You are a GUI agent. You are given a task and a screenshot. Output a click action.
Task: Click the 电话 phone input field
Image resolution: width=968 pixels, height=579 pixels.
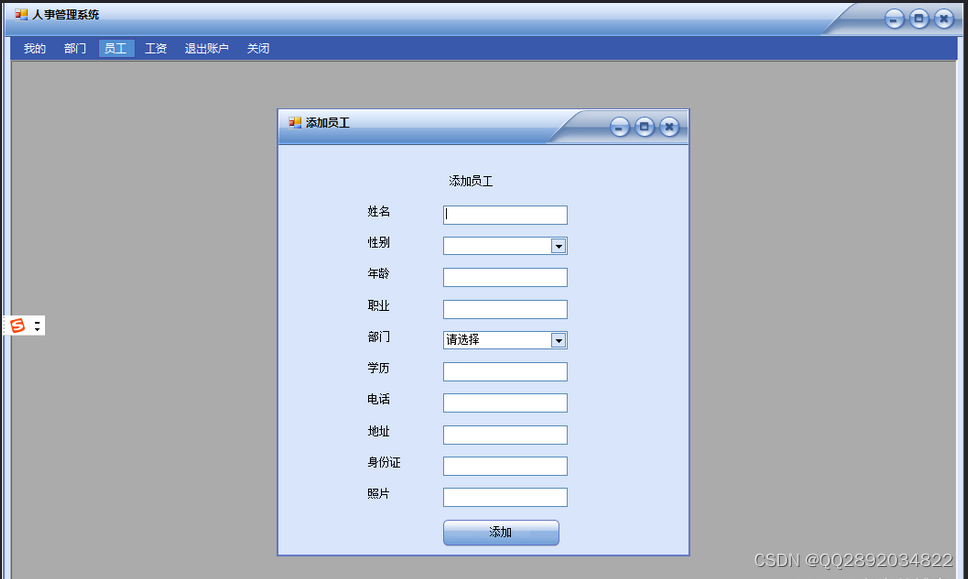pyautogui.click(x=504, y=402)
